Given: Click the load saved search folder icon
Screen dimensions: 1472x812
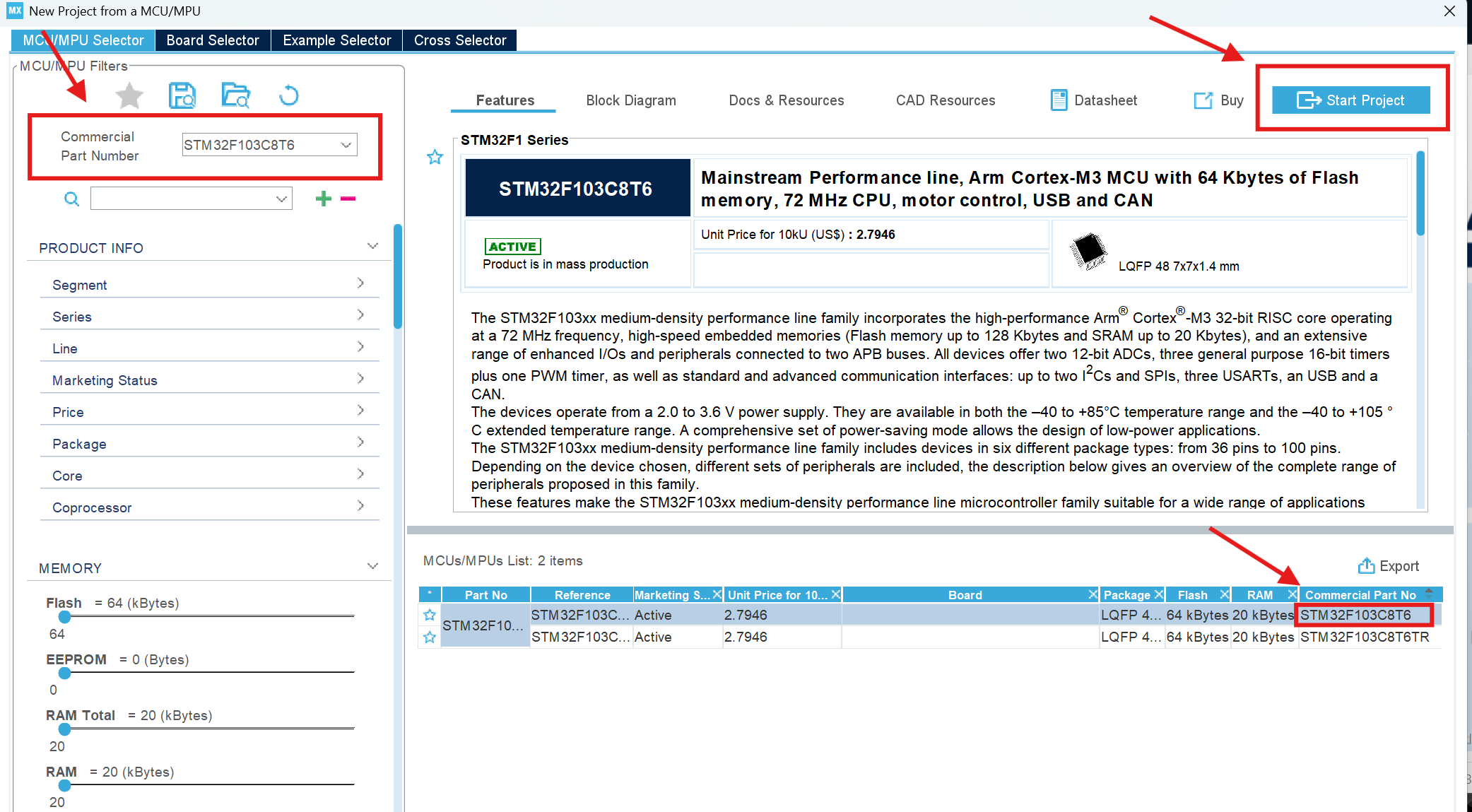Looking at the screenshot, I should [235, 95].
